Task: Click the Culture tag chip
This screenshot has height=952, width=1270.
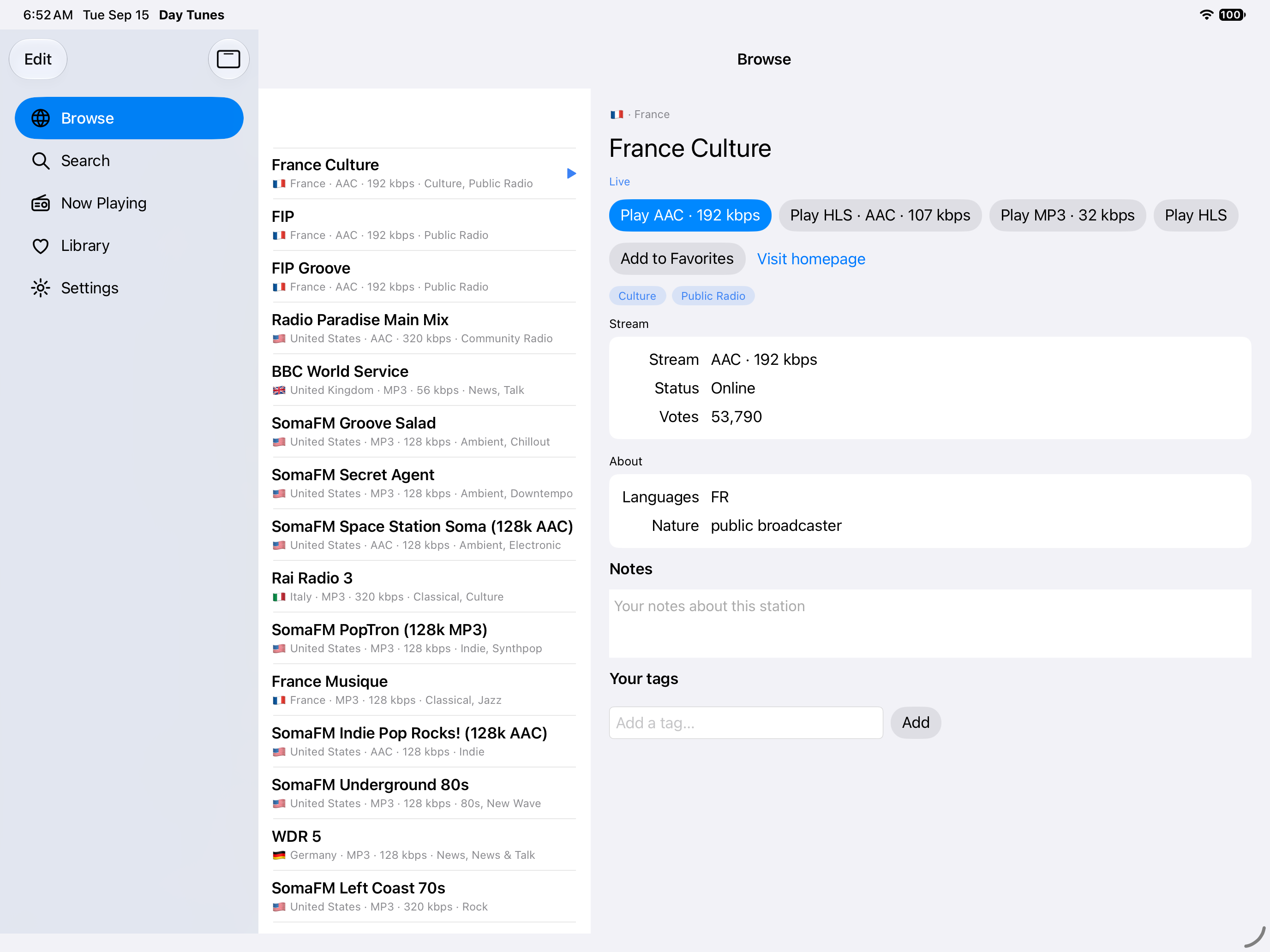Action: [637, 296]
